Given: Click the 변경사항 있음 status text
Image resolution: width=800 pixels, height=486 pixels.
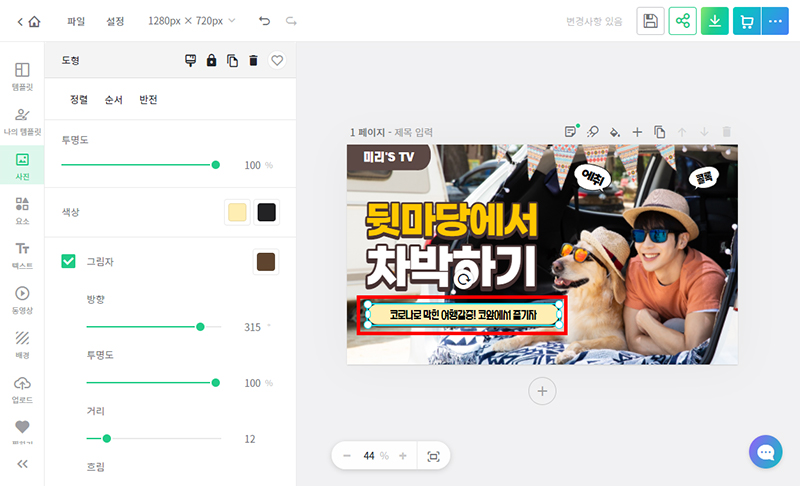Looking at the screenshot, I should [x=594, y=21].
